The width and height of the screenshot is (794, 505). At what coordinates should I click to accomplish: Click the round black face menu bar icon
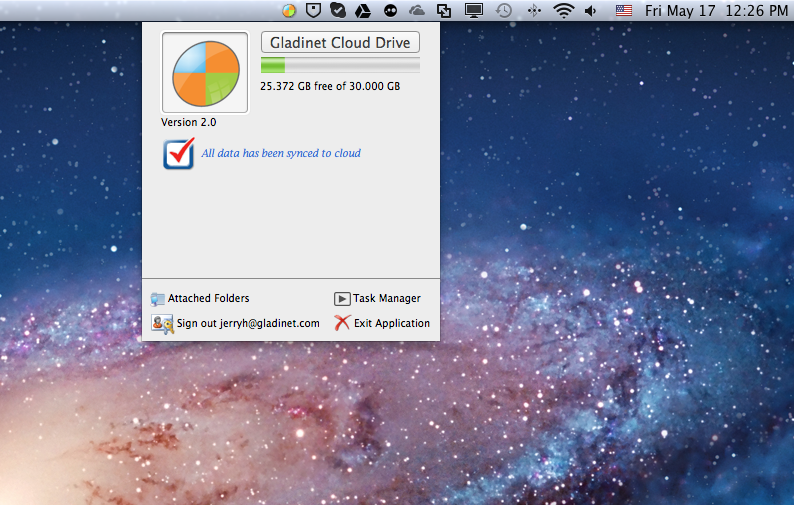pos(390,11)
